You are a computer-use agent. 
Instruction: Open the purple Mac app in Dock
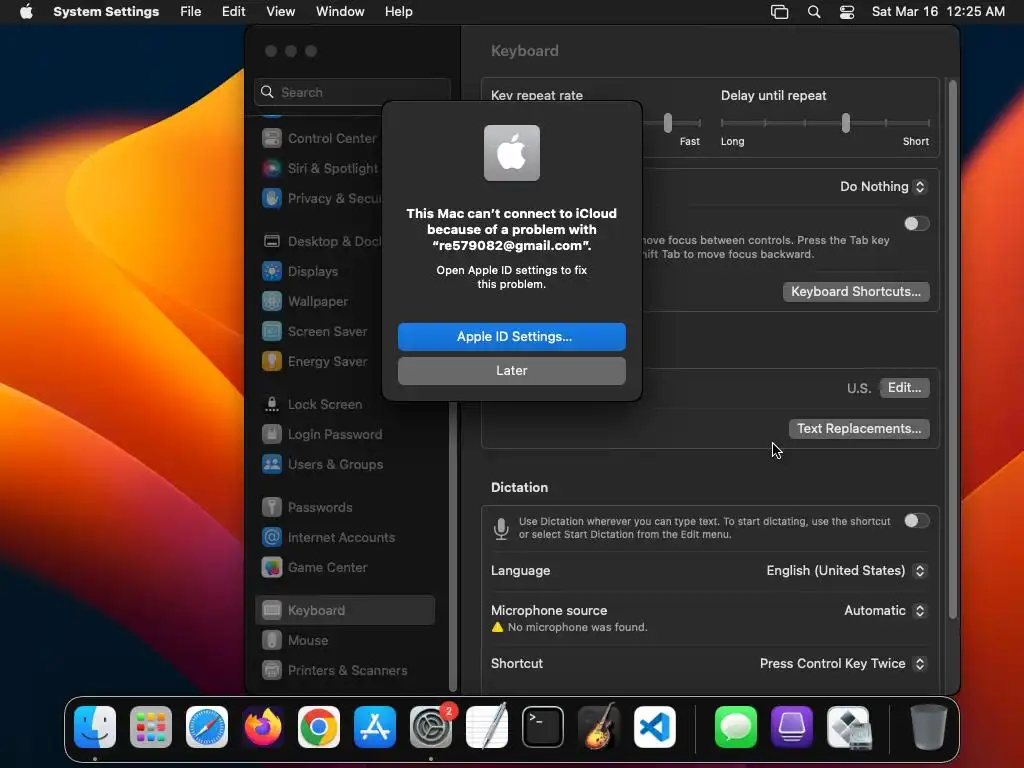[792, 727]
